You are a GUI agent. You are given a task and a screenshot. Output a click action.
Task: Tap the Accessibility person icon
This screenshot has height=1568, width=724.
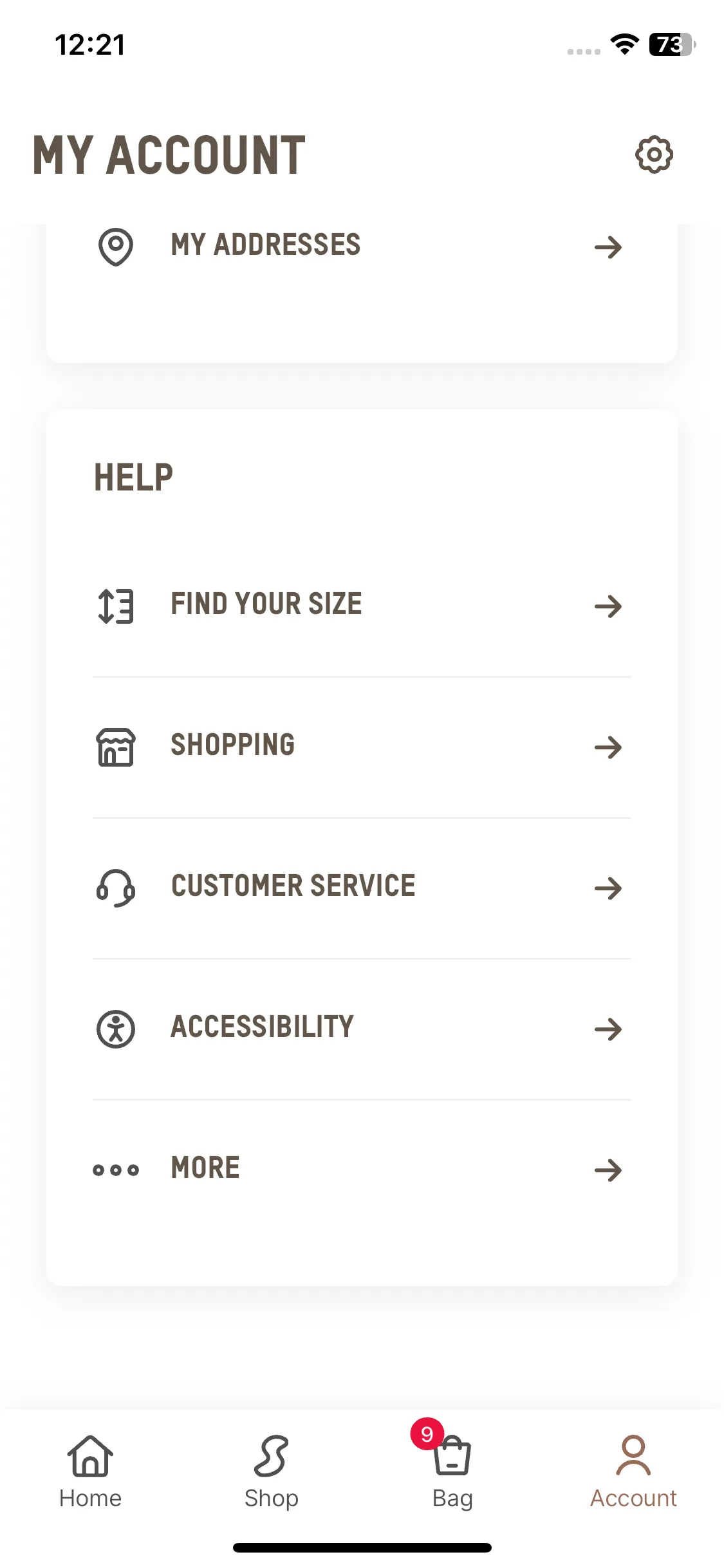click(116, 1029)
